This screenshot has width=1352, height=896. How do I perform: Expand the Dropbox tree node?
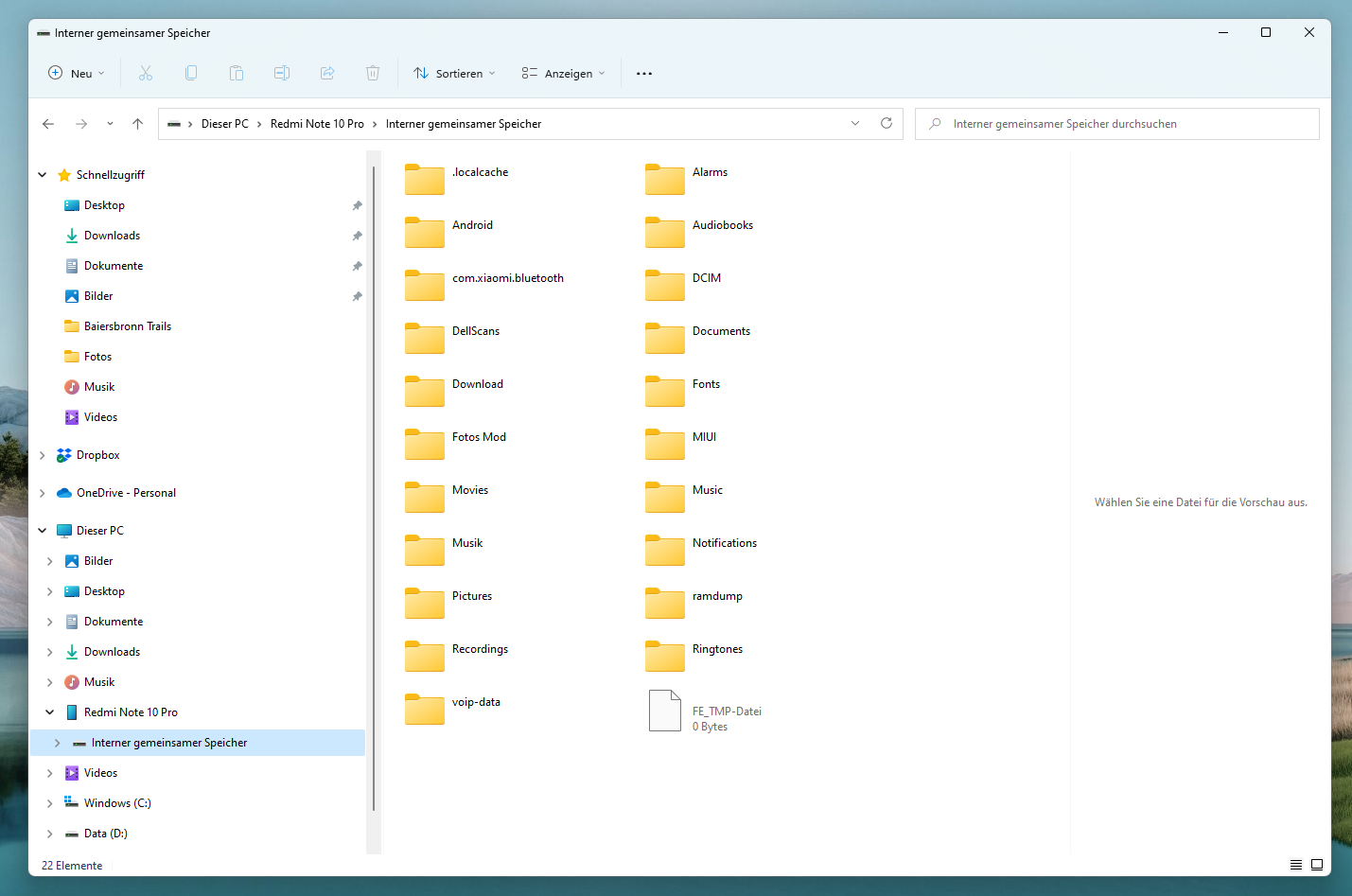[43, 455]
